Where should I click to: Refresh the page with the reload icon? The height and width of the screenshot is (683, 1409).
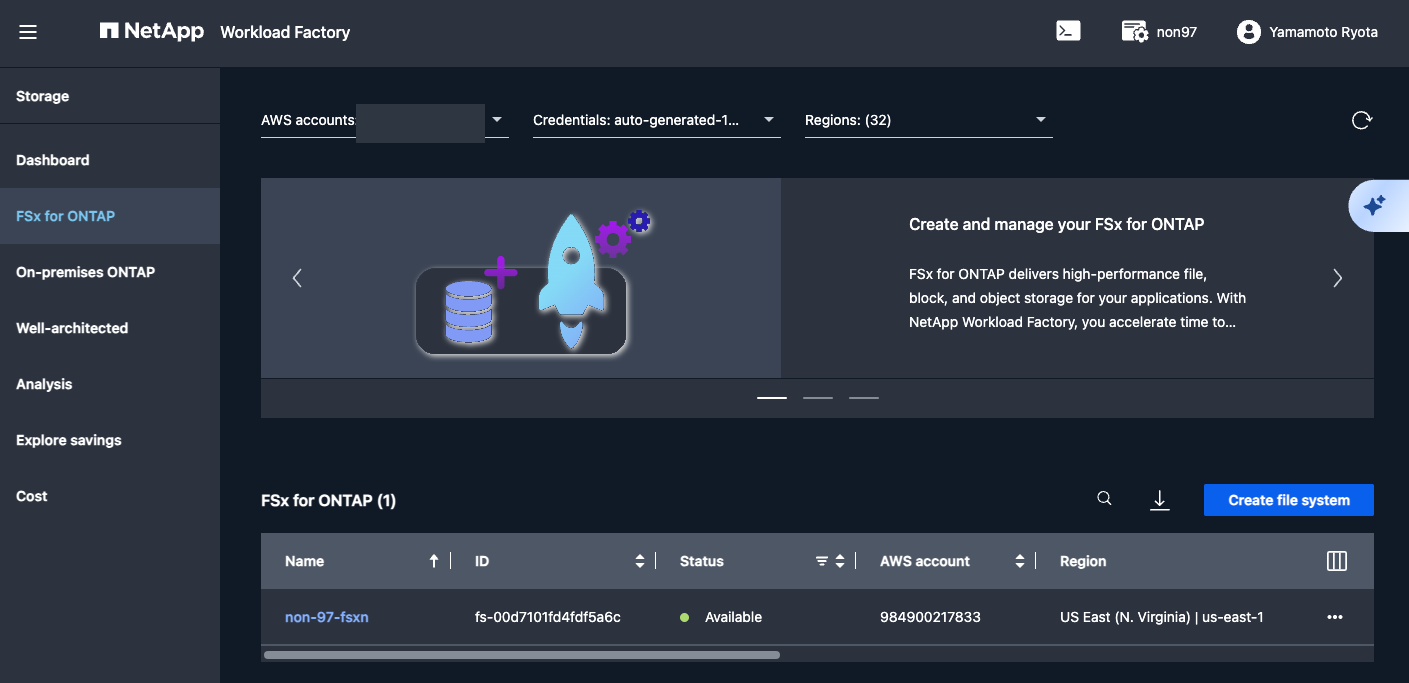tap(1361, 120)
